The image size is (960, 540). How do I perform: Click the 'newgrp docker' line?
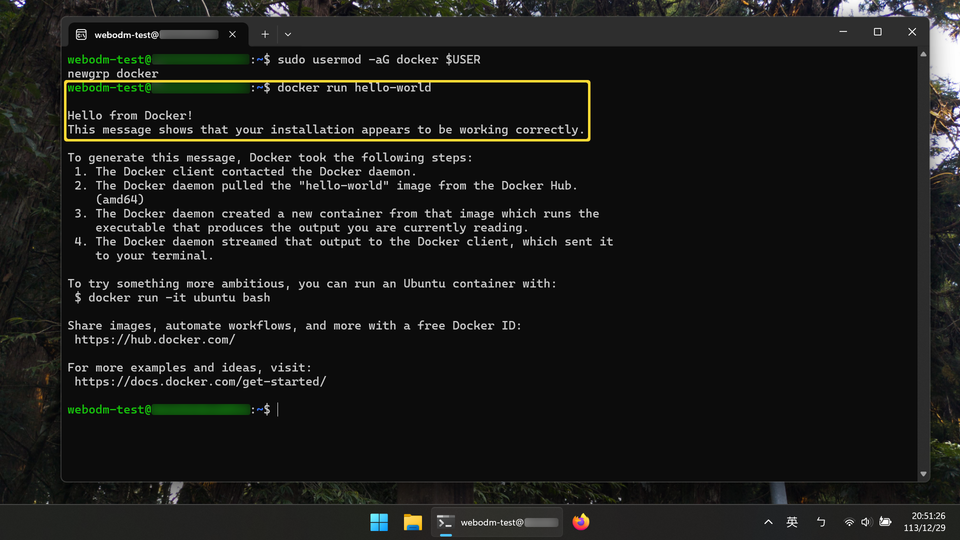pos(113,73)
